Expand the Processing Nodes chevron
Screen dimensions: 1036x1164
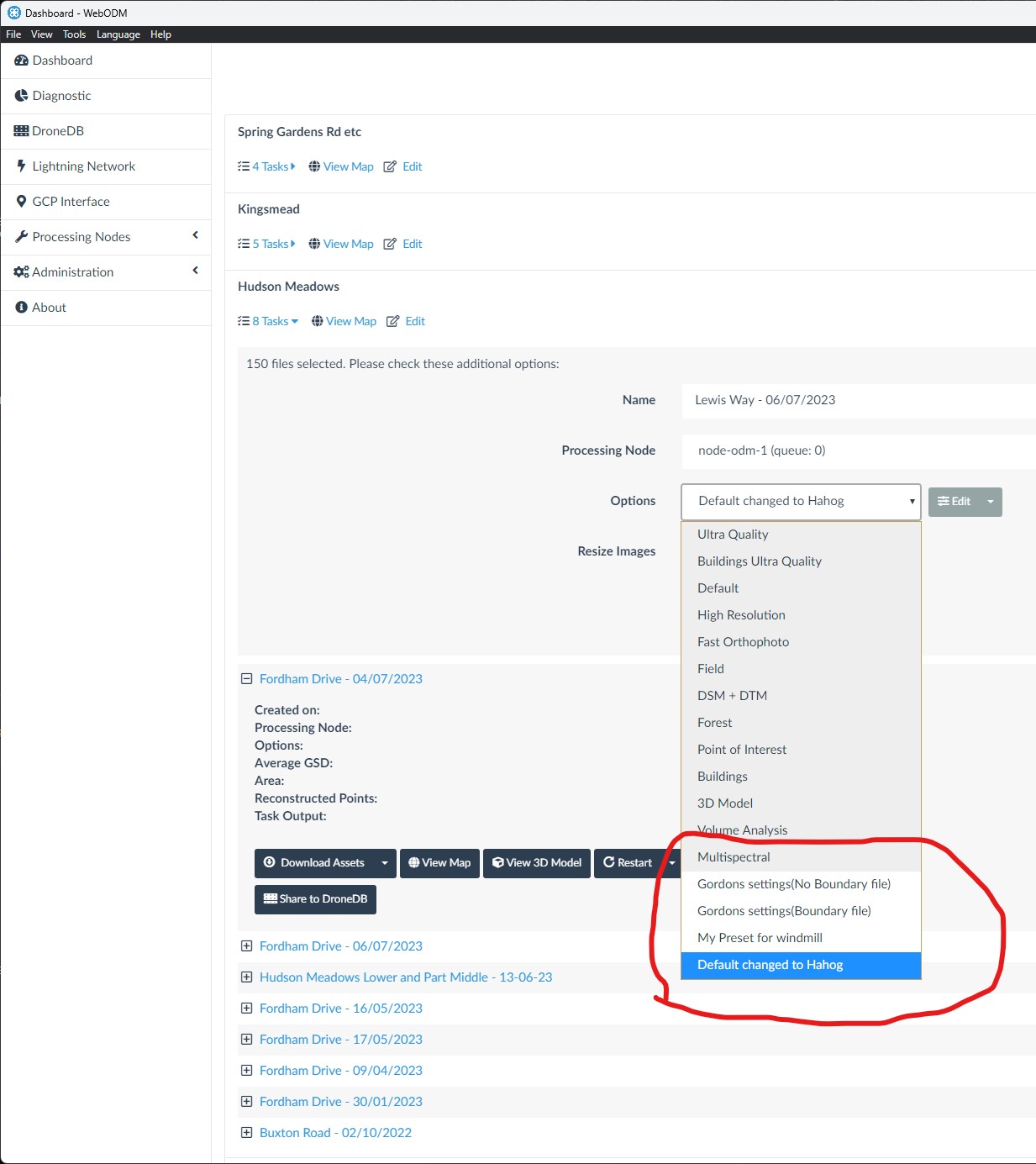click(195, 235)
